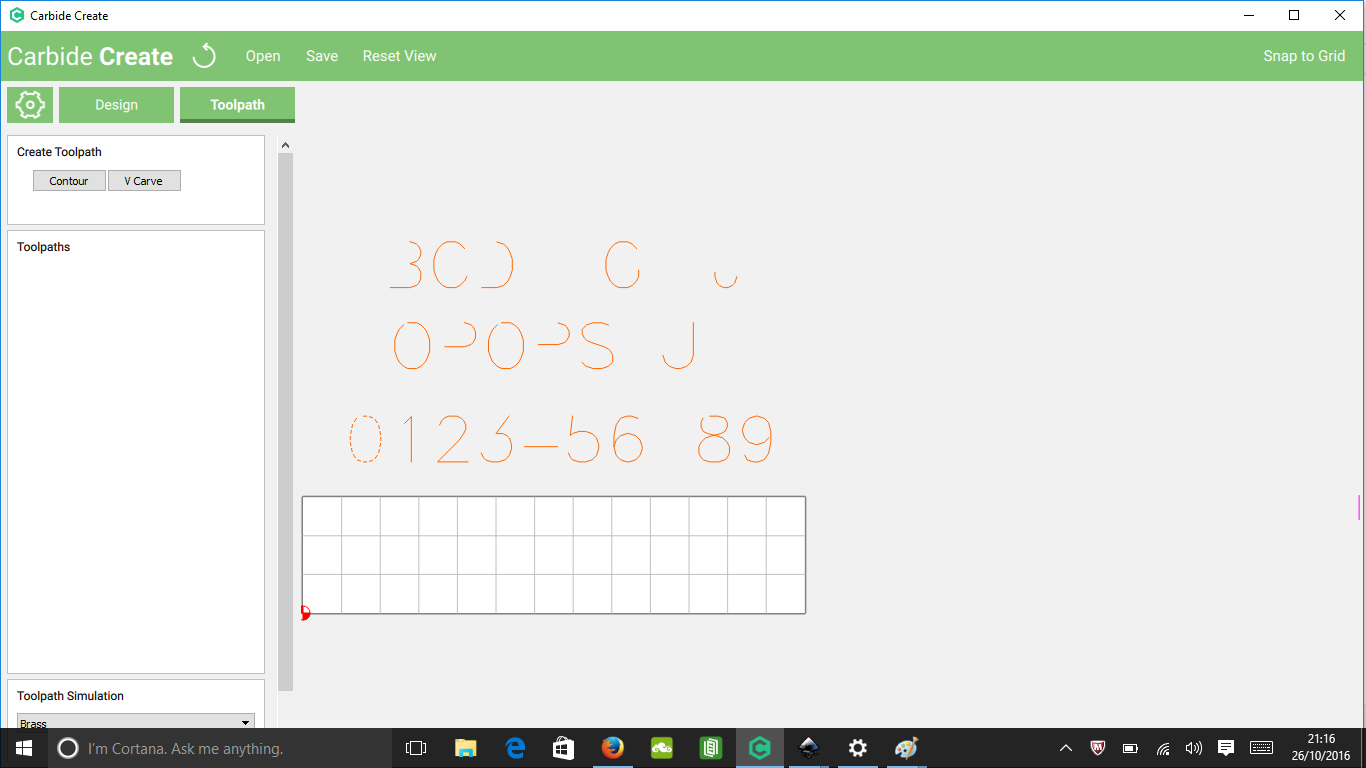Click the red origin marker on stock

click(x=305, y=613)
